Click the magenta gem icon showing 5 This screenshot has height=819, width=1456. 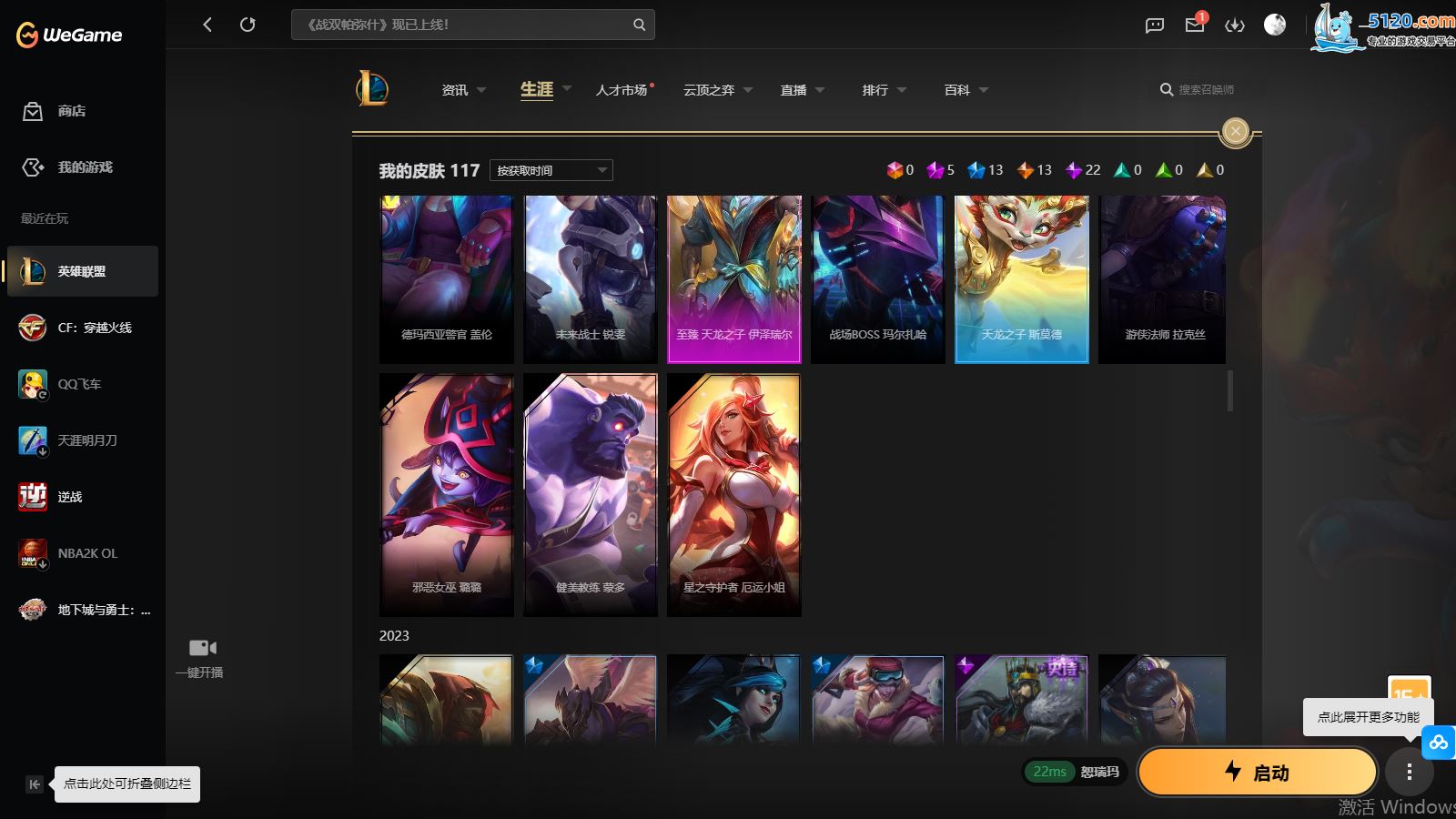point(935,170)
